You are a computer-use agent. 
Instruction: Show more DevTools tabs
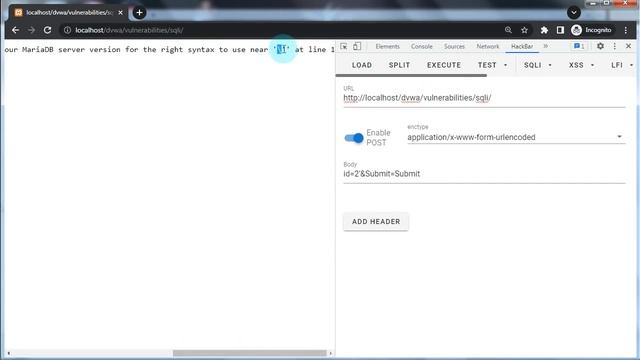coord(546,46)
